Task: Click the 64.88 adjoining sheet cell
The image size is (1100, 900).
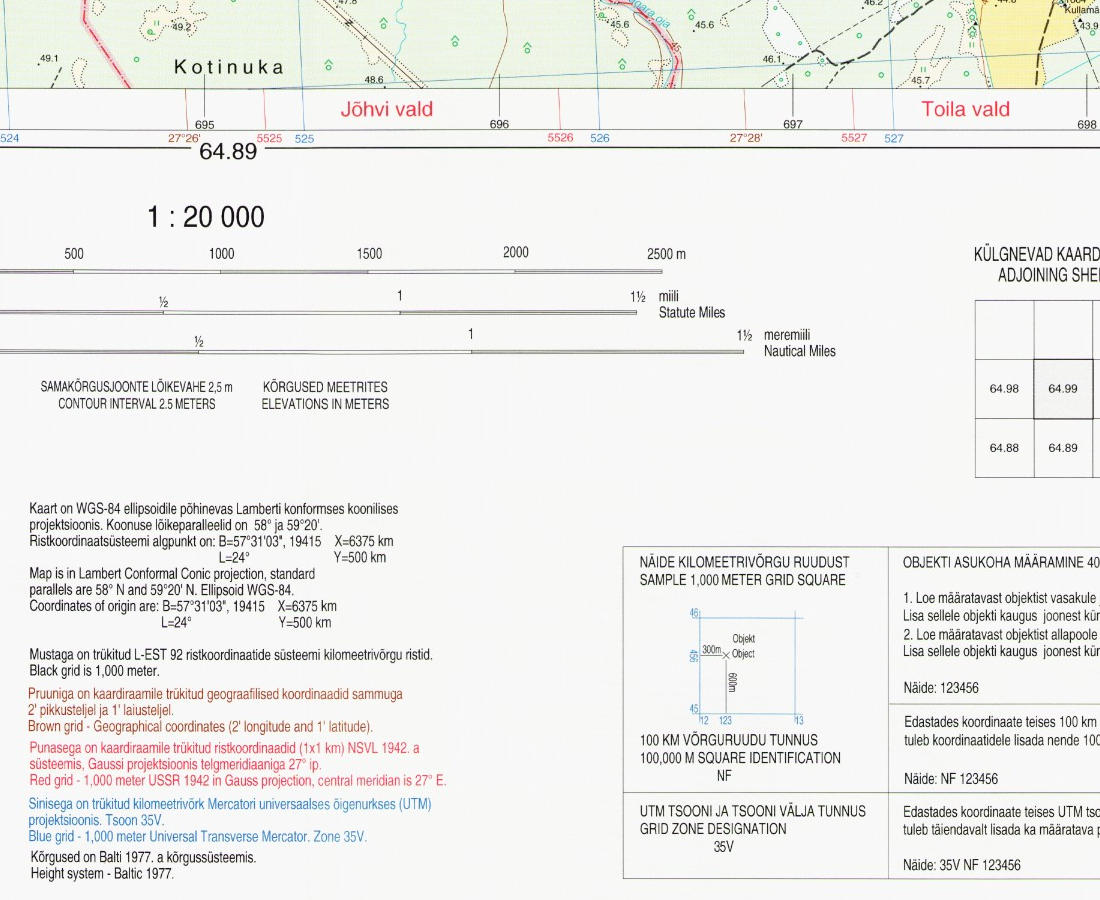Action: (1004, 448)
